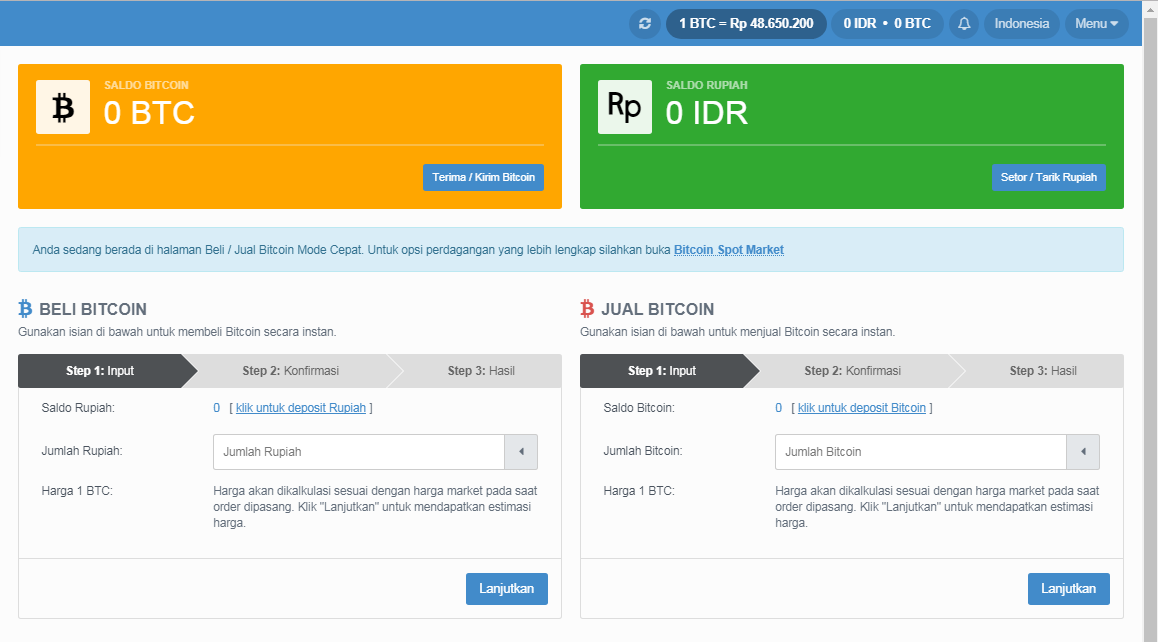Click the 0 IDR balance text in green card

[707, 113]
